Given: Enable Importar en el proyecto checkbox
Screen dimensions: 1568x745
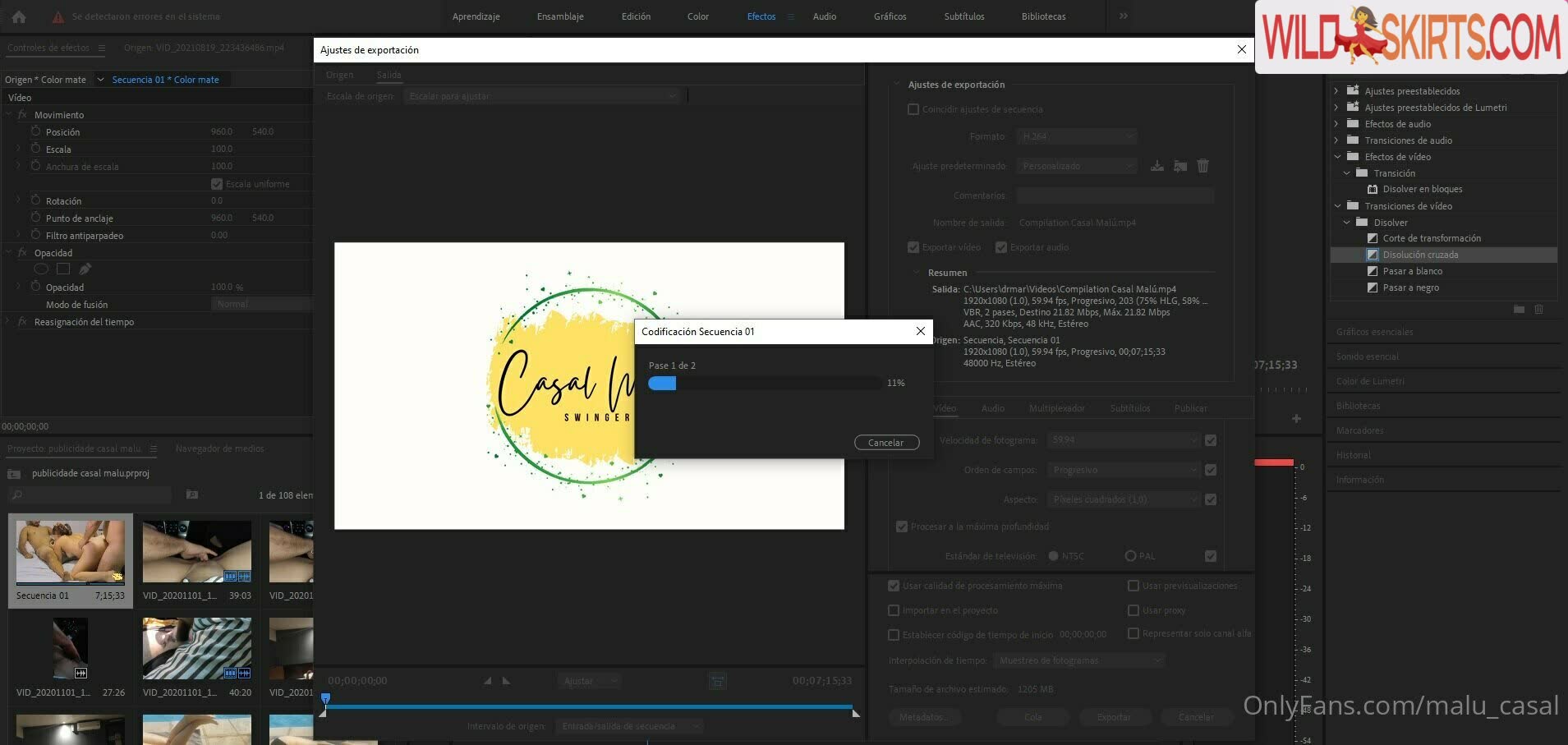Looking at the screenshot, I should click(x=894, y=610).
